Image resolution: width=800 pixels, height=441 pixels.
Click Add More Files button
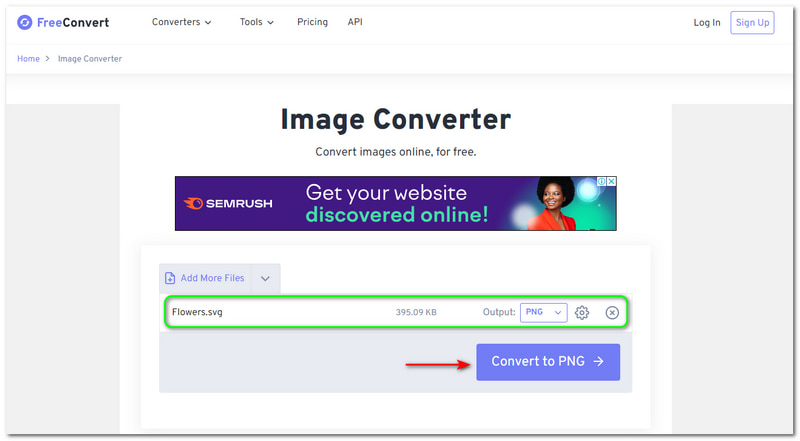[205, 278]
